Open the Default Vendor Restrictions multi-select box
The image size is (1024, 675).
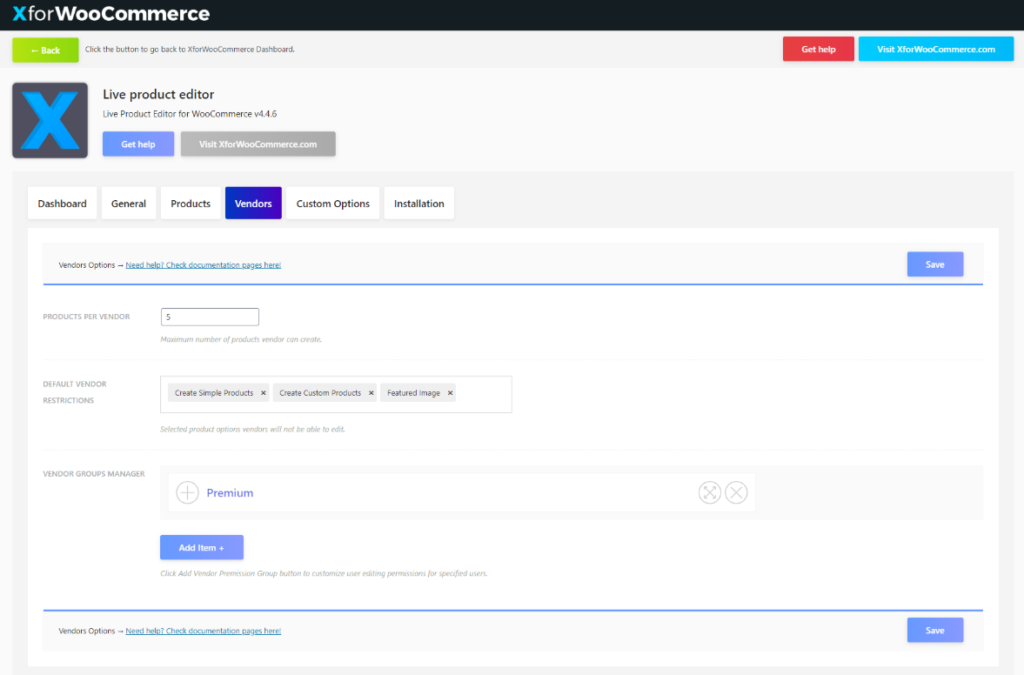(x=336, y=394)
